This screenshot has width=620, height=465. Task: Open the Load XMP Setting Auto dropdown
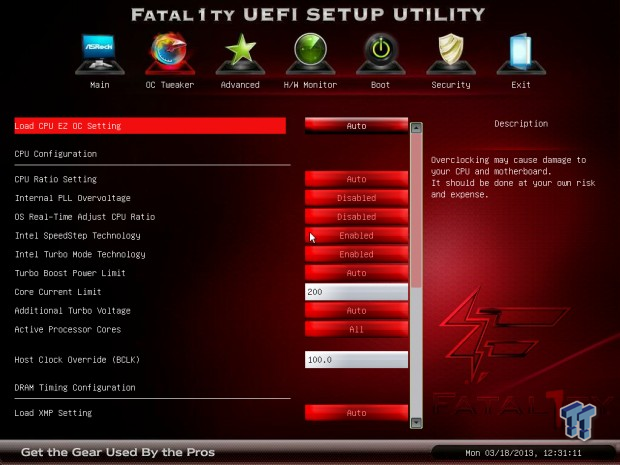[x=356, y=413]
